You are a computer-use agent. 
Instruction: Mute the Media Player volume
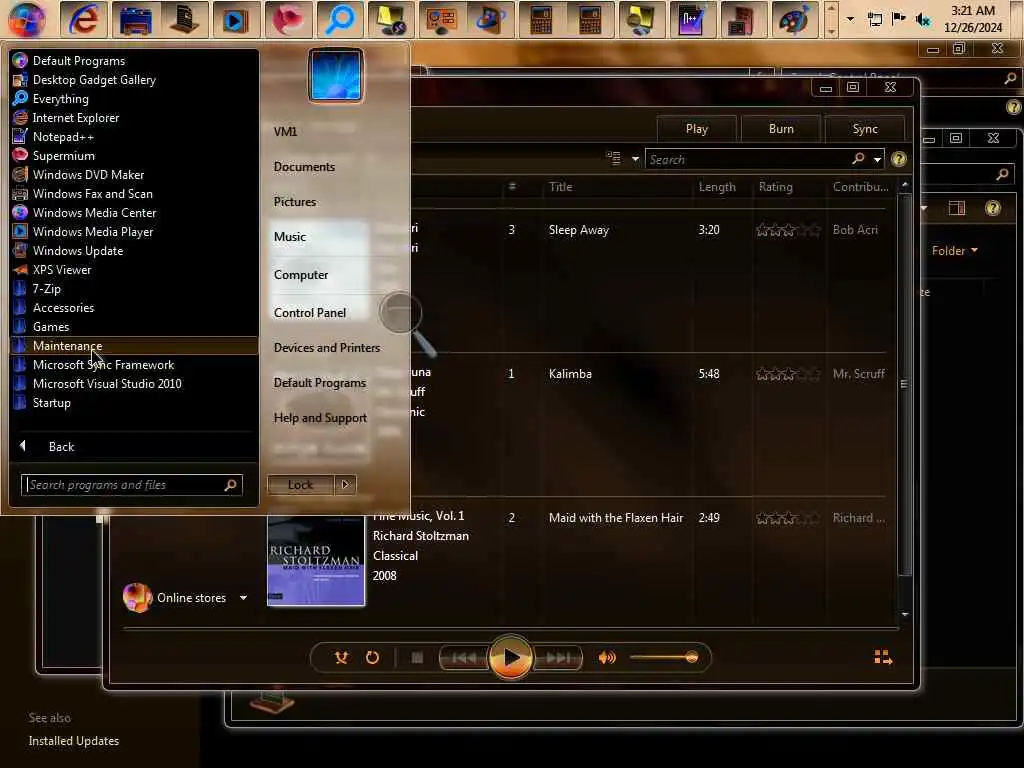point(607,658)
